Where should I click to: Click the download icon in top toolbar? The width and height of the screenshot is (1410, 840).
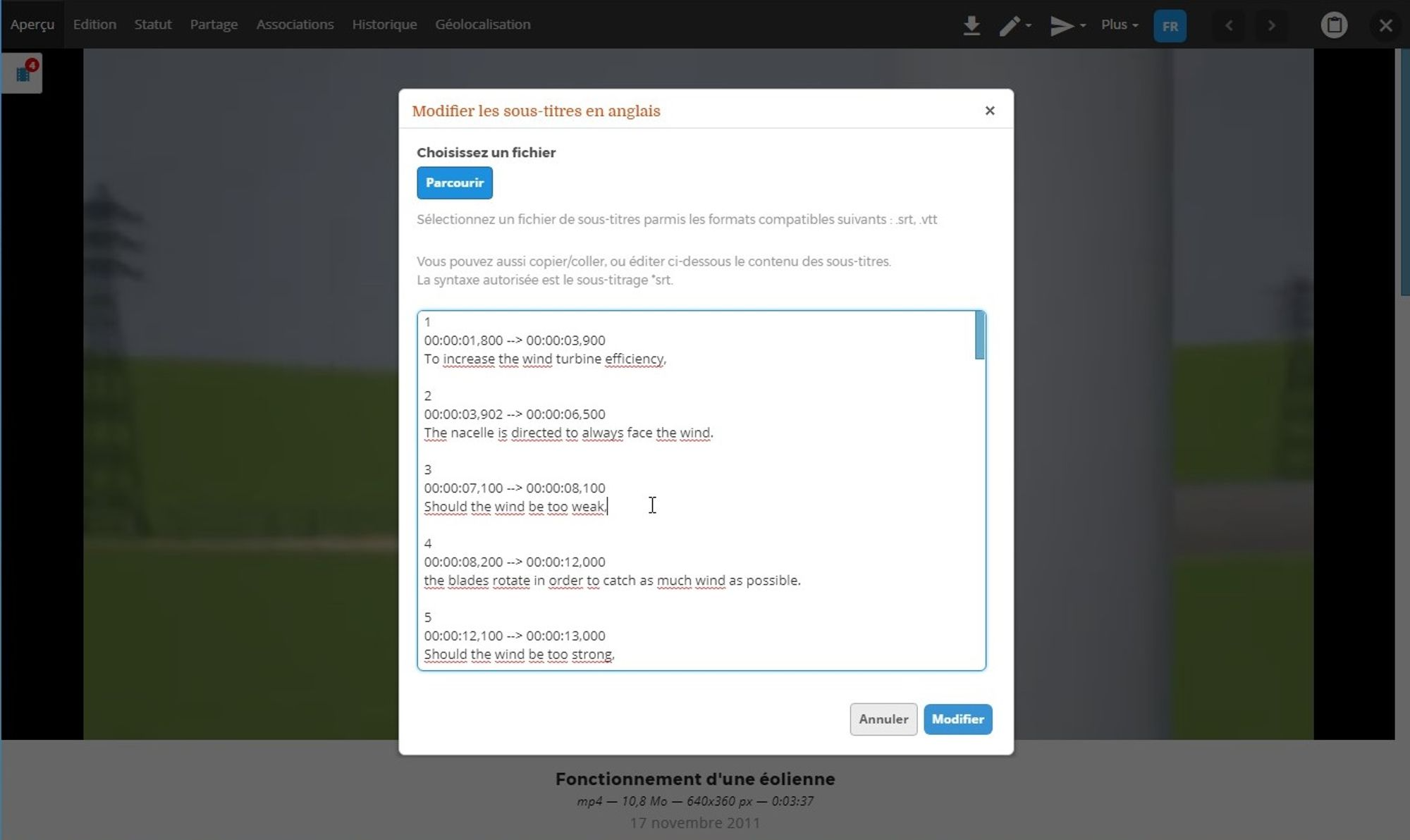tap(971, 25)
